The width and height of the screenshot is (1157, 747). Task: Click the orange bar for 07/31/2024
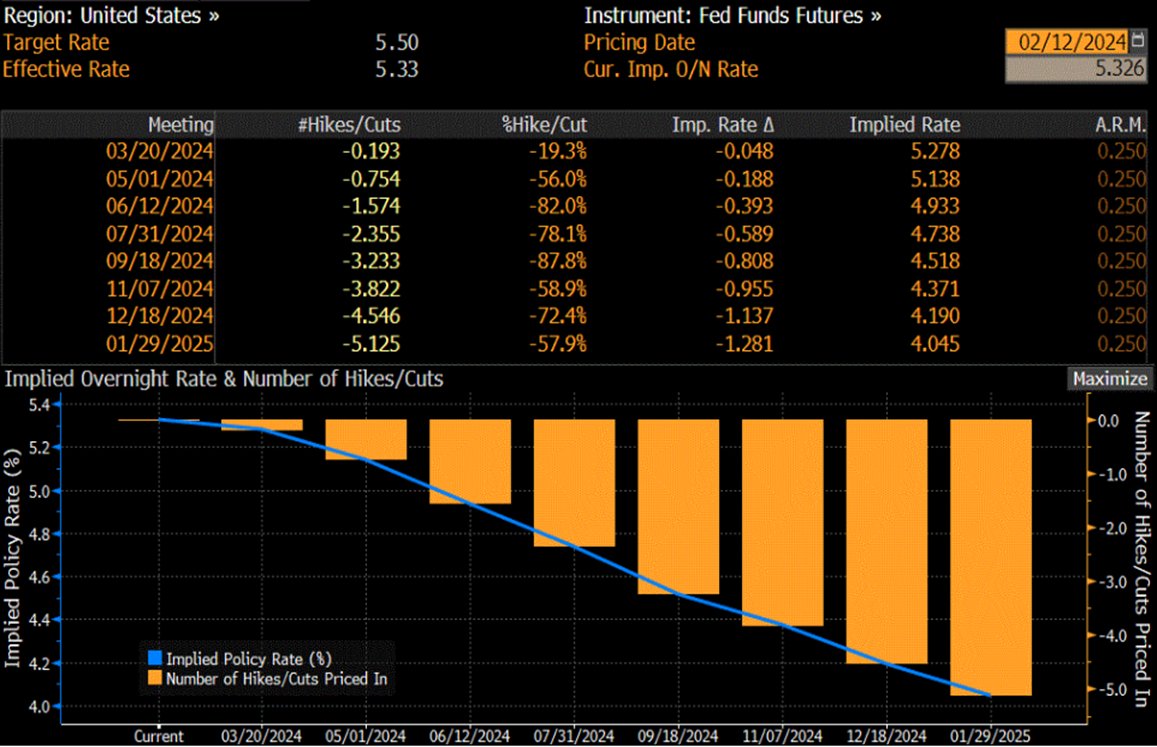coord(574,482)
